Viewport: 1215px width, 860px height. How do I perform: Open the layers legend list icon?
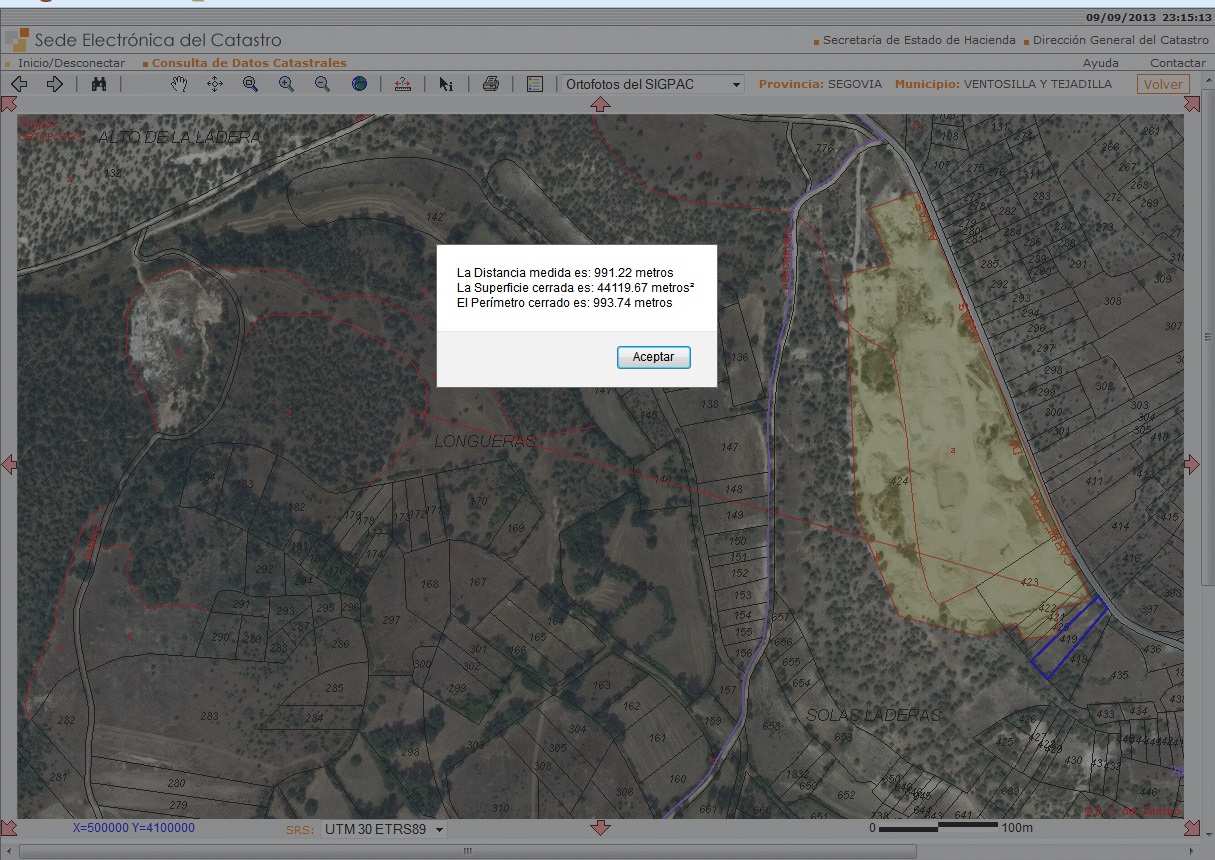tap(535, 84)
